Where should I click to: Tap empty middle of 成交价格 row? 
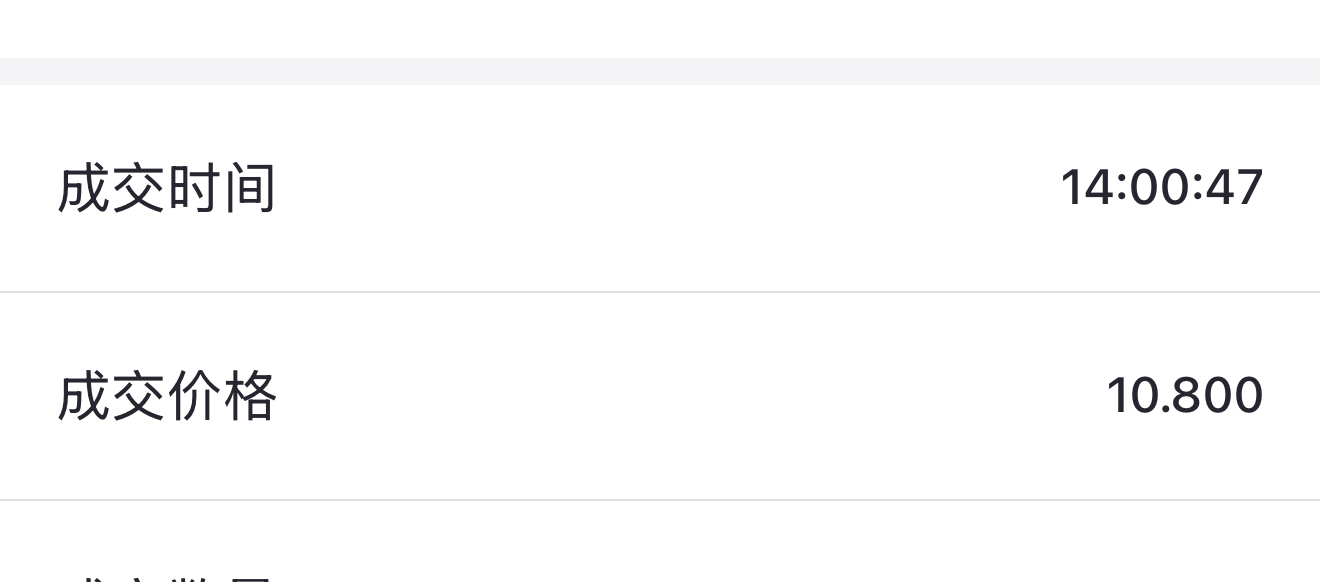660,396
